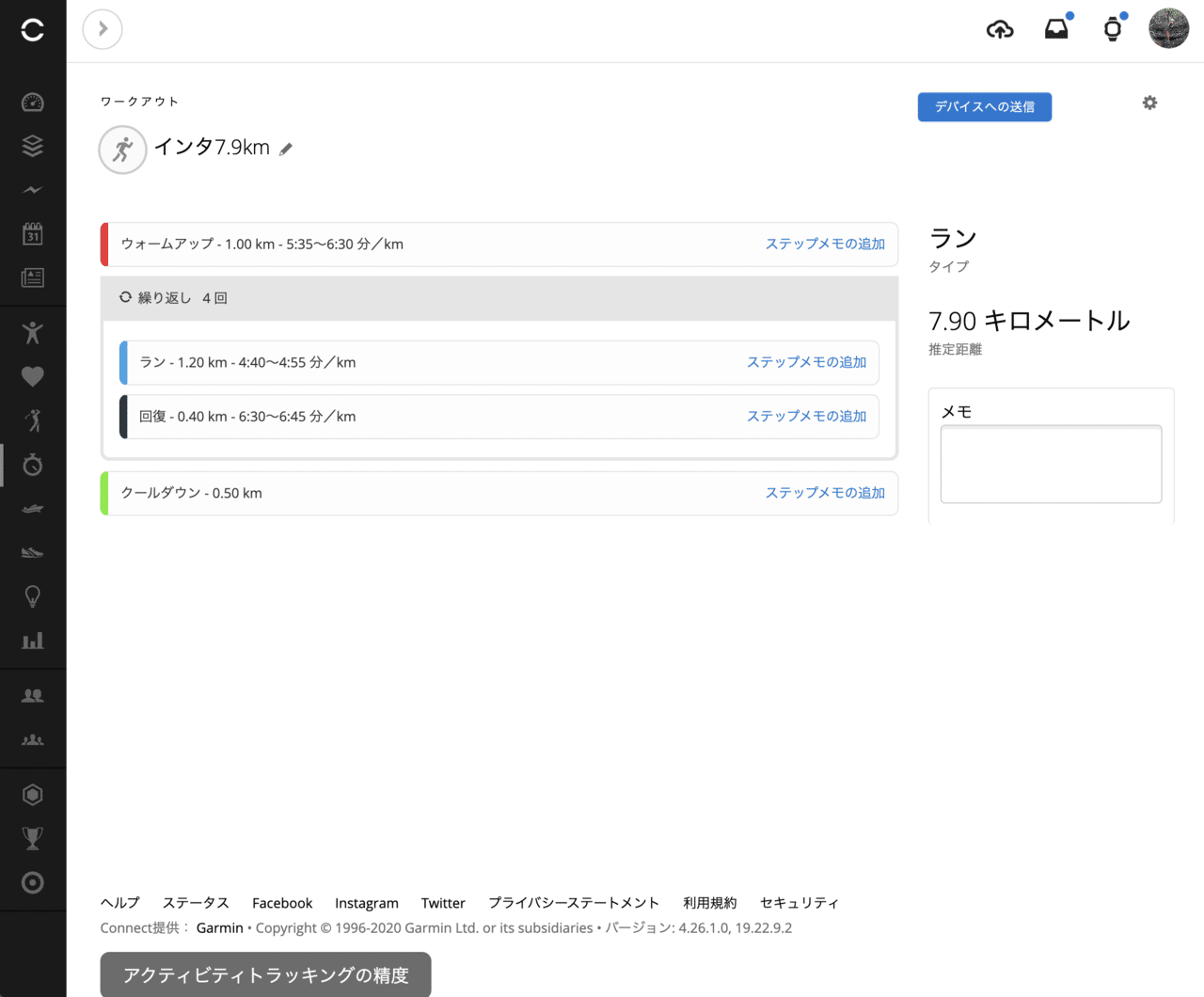Open the lightbulb insights icon

tap(33, 596)
